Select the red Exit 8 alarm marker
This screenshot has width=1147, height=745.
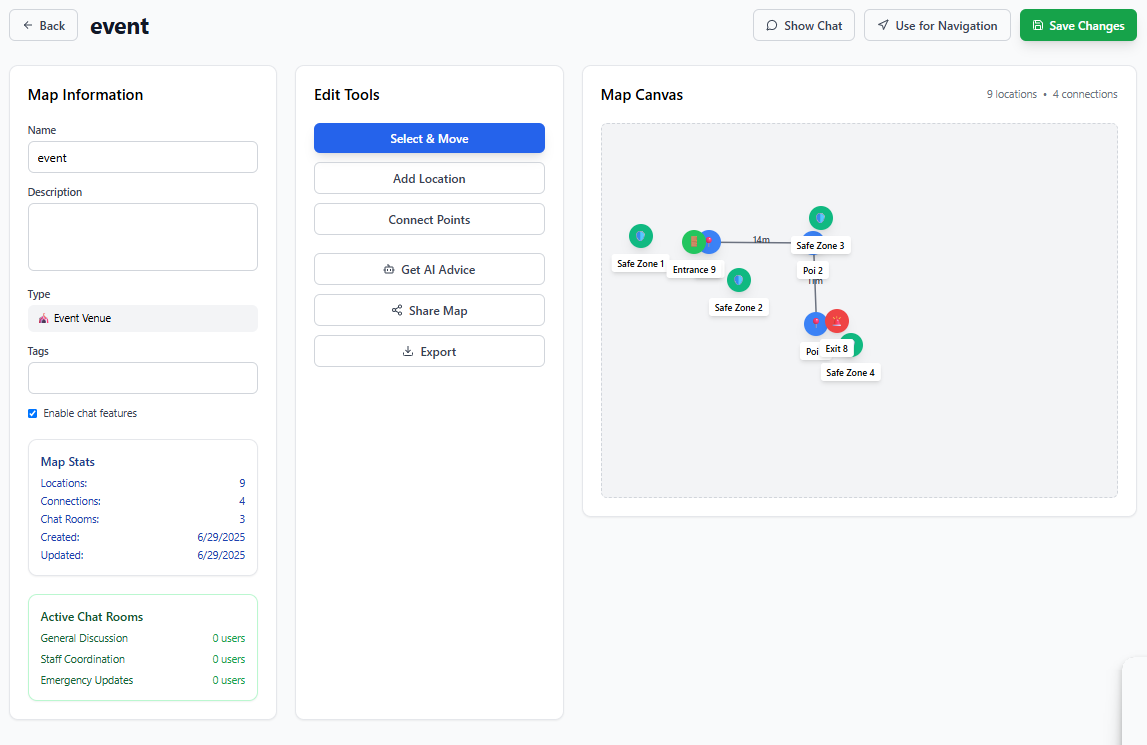click(x=836, y=322)
